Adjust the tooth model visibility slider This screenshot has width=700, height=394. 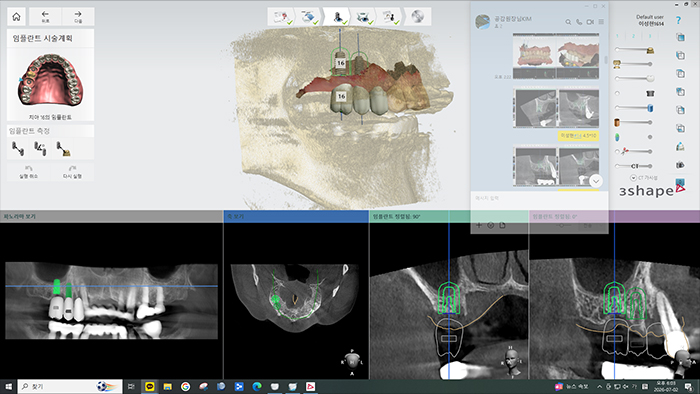click(x=634, y=64)
